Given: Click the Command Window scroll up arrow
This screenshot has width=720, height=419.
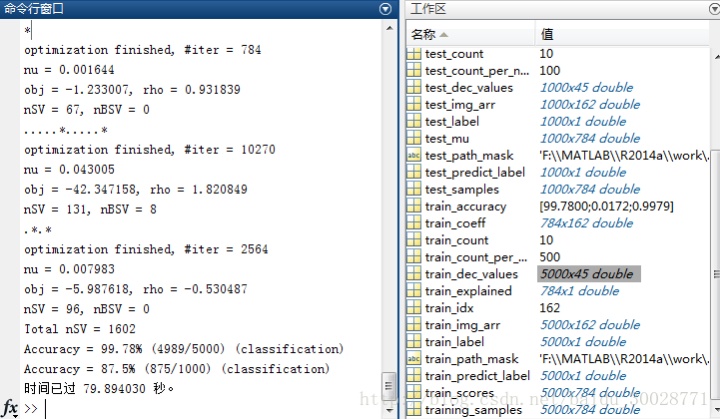Looking at the screenshot, I should [389, 28].
